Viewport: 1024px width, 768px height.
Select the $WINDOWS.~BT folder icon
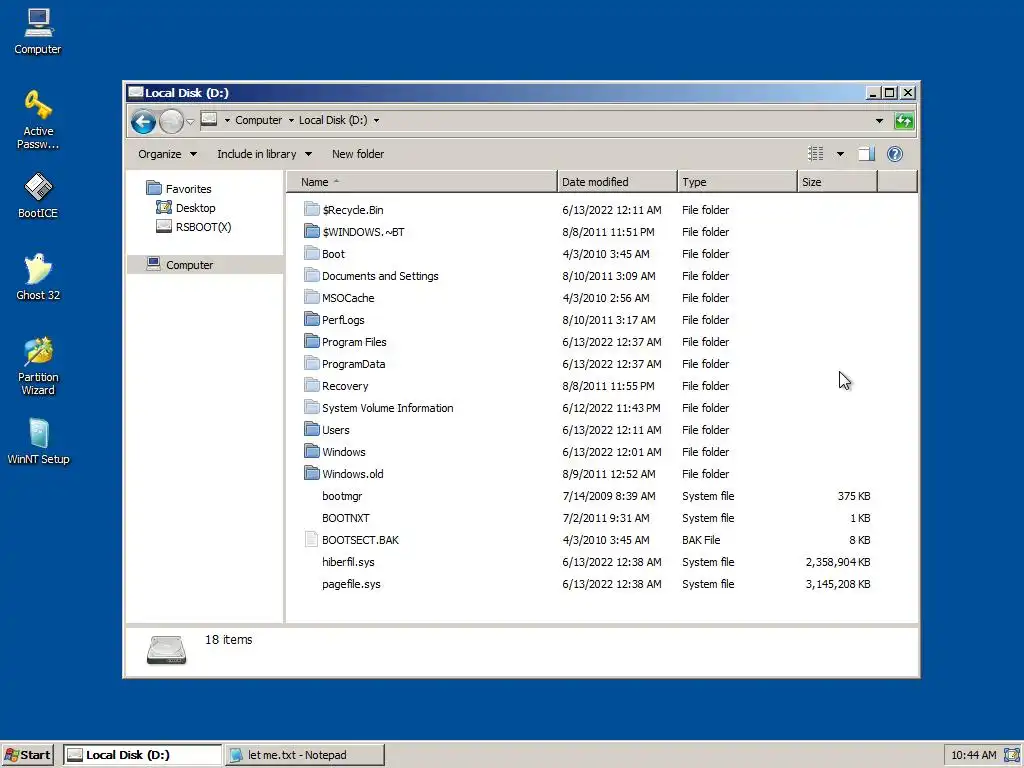[312, 232]
